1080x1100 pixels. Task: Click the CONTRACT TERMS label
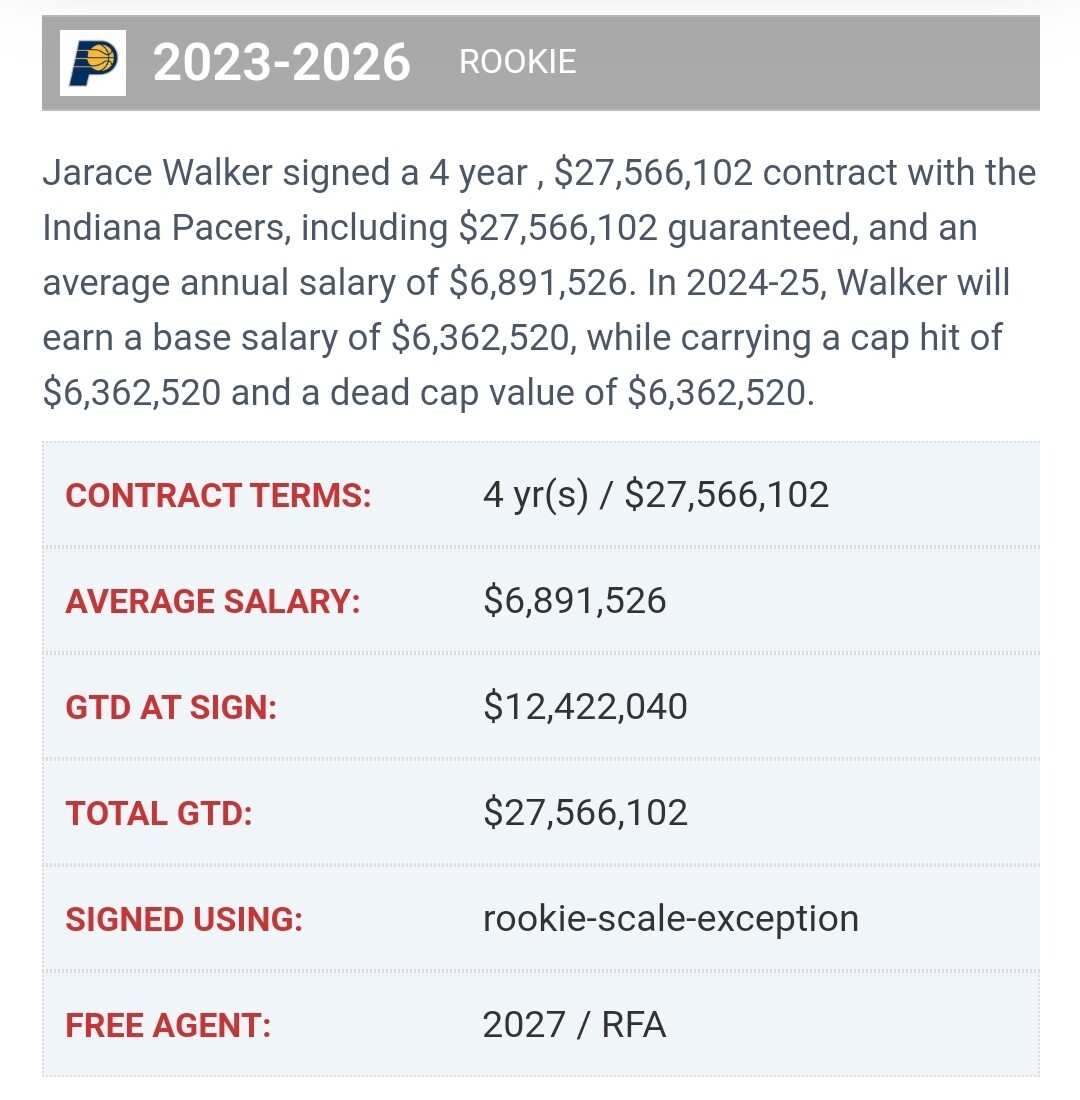(218, 495)
